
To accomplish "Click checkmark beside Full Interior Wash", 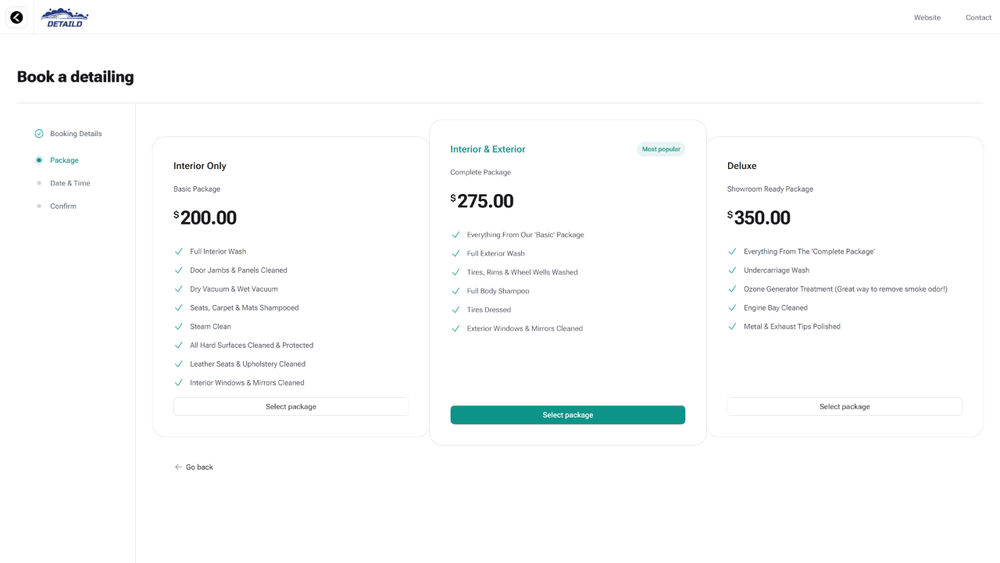I will (179, 252).
